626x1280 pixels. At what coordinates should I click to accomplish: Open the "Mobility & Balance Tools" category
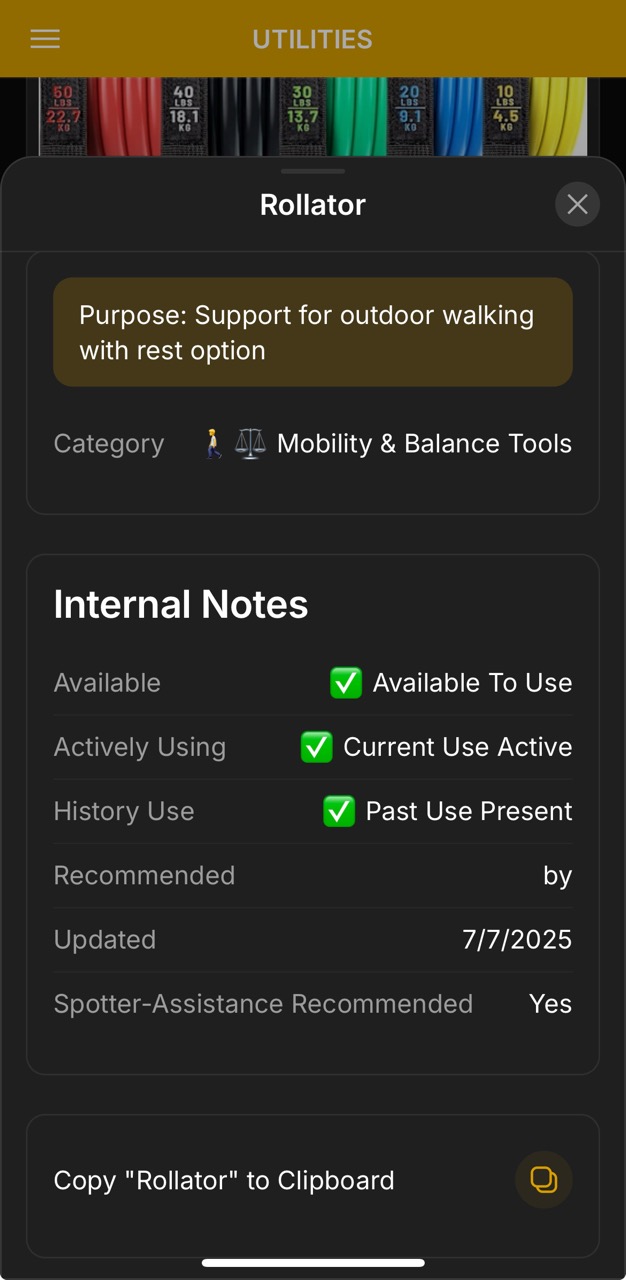click(x=424, y=443)
